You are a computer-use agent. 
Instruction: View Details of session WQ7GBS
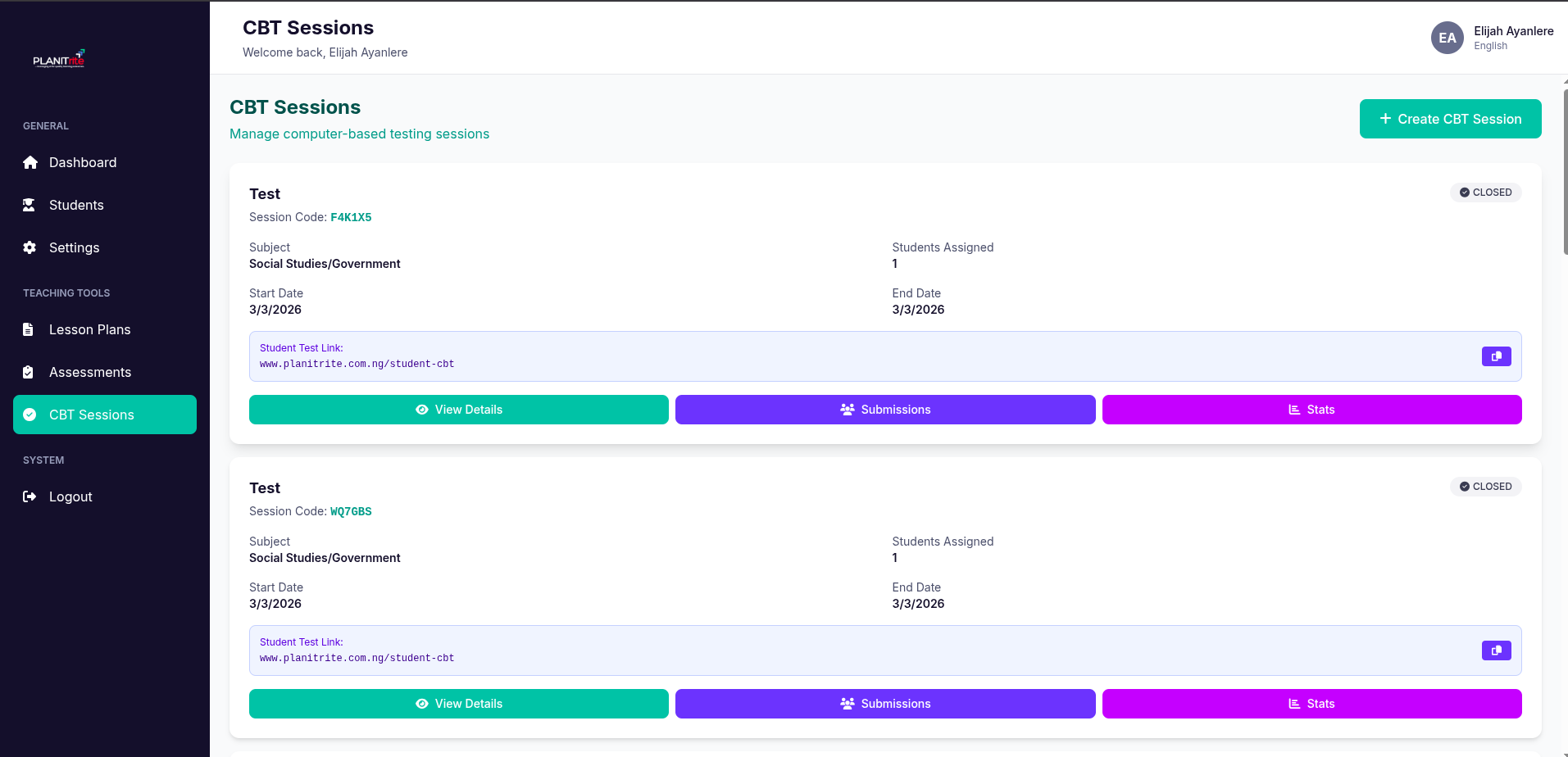coord(458,704)
